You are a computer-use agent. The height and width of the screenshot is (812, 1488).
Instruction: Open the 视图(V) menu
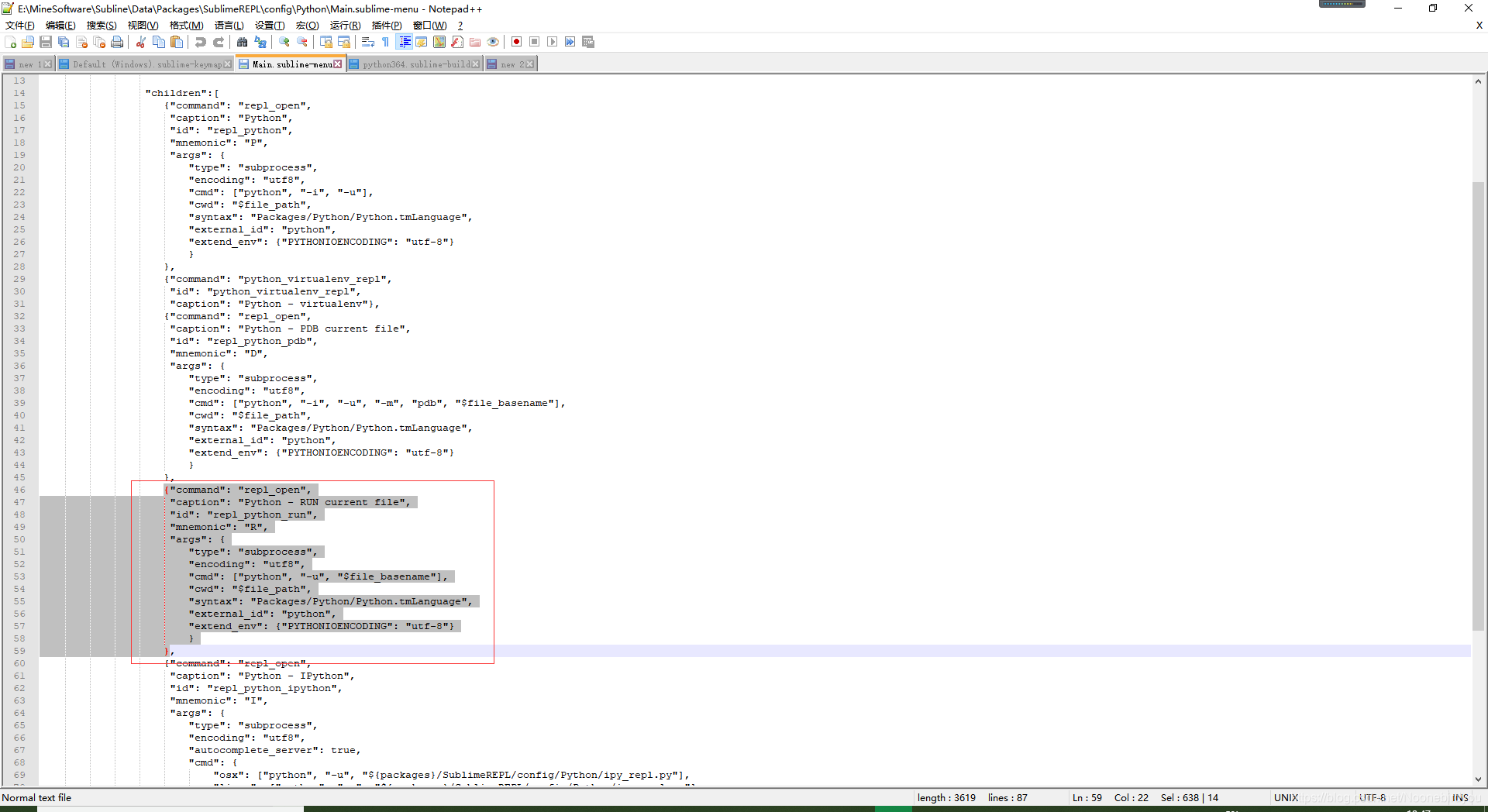143,26
